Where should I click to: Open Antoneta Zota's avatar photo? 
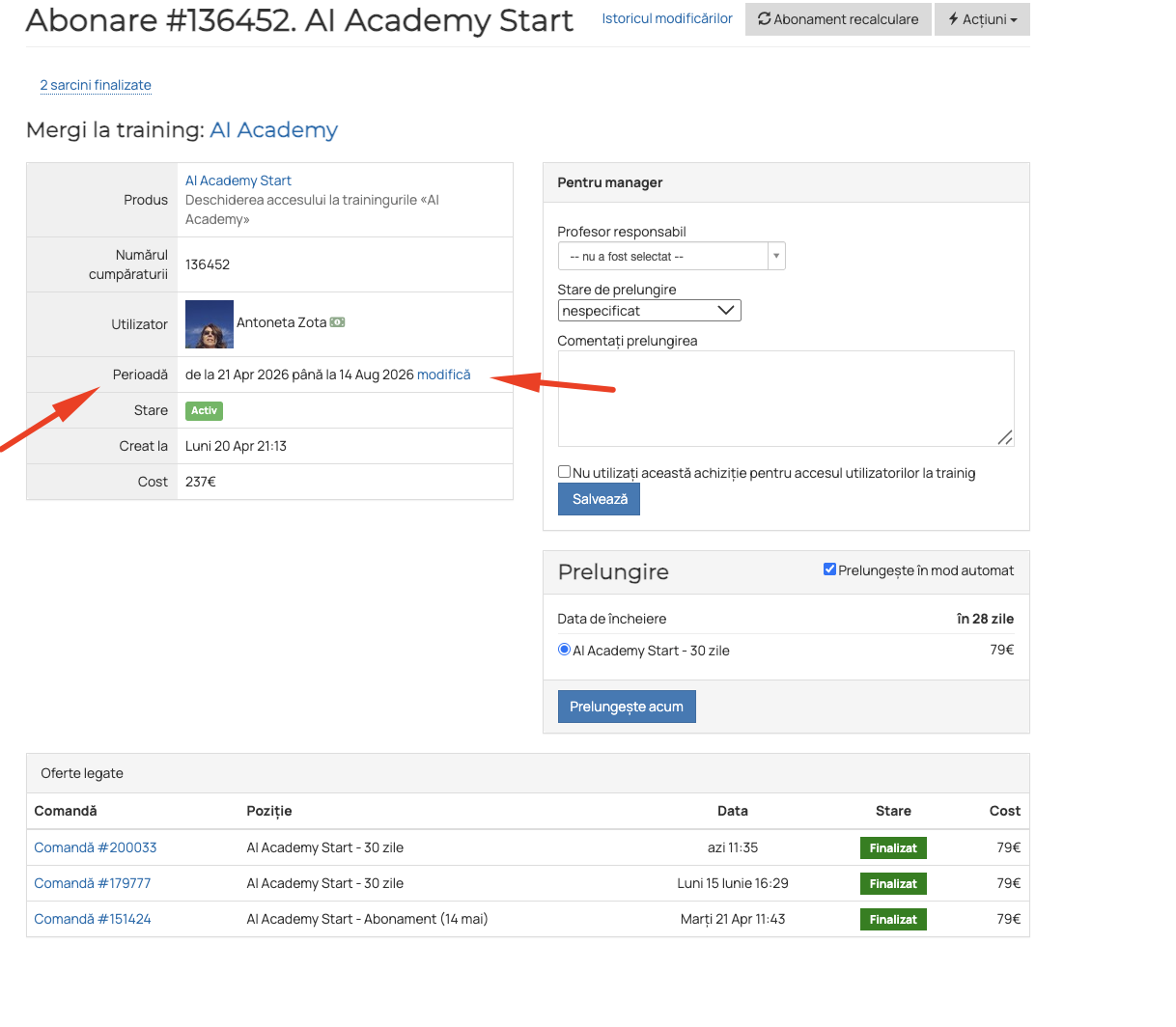(210, 324)
